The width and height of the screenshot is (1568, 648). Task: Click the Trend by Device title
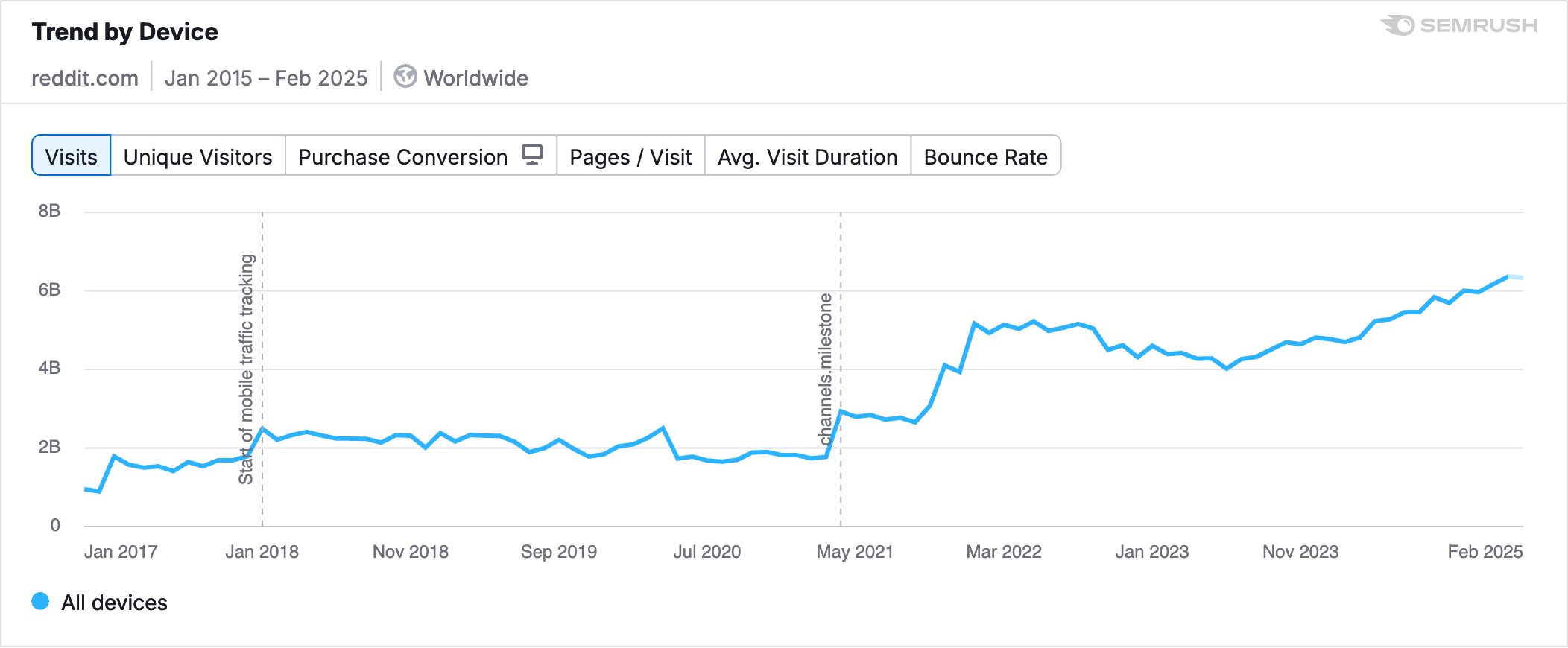(124, 32)
